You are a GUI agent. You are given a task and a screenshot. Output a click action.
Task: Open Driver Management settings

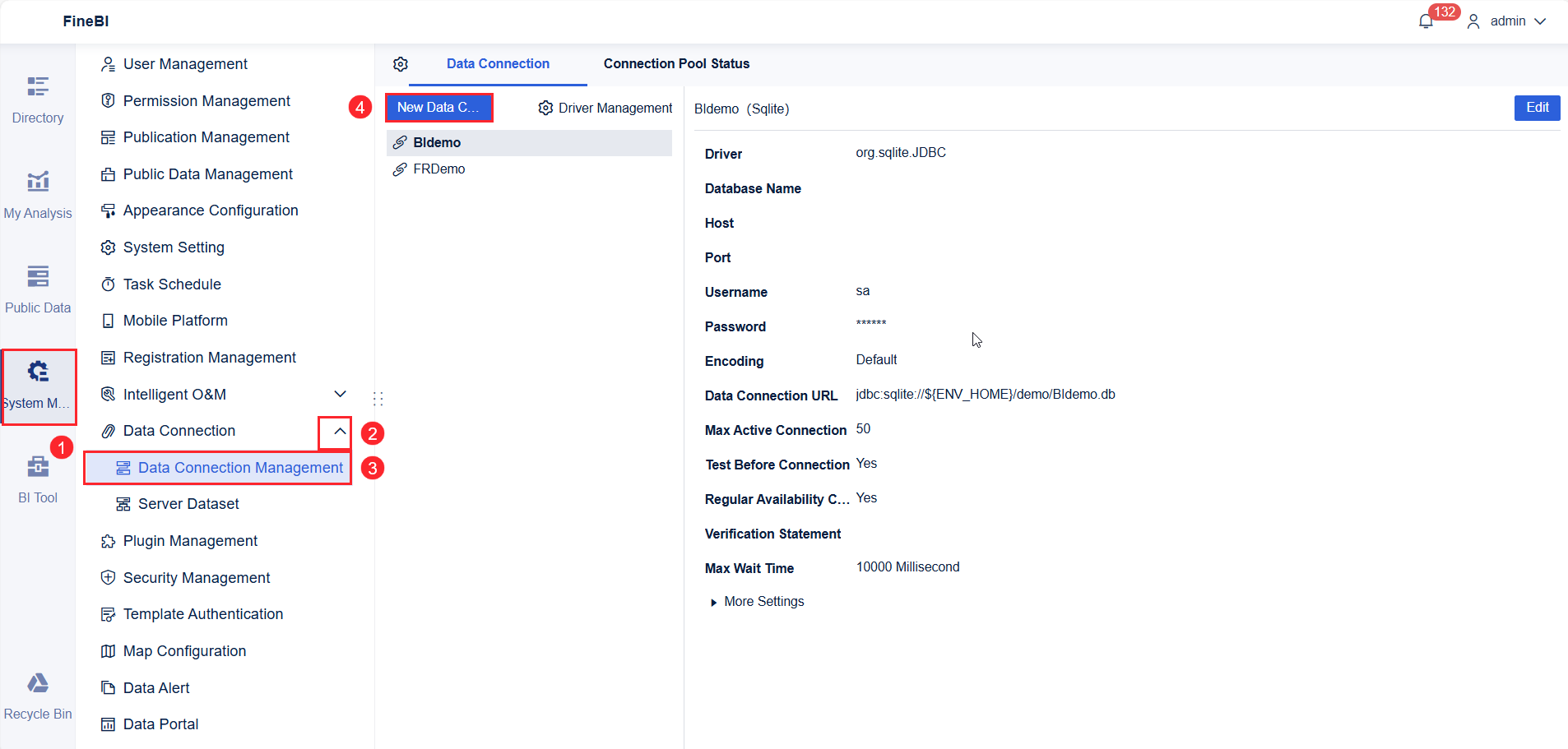(605, 108)
